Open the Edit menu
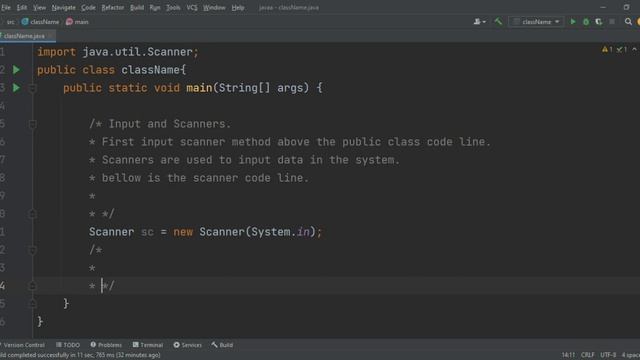Screen dimensions: 640x360 (22, 7)
